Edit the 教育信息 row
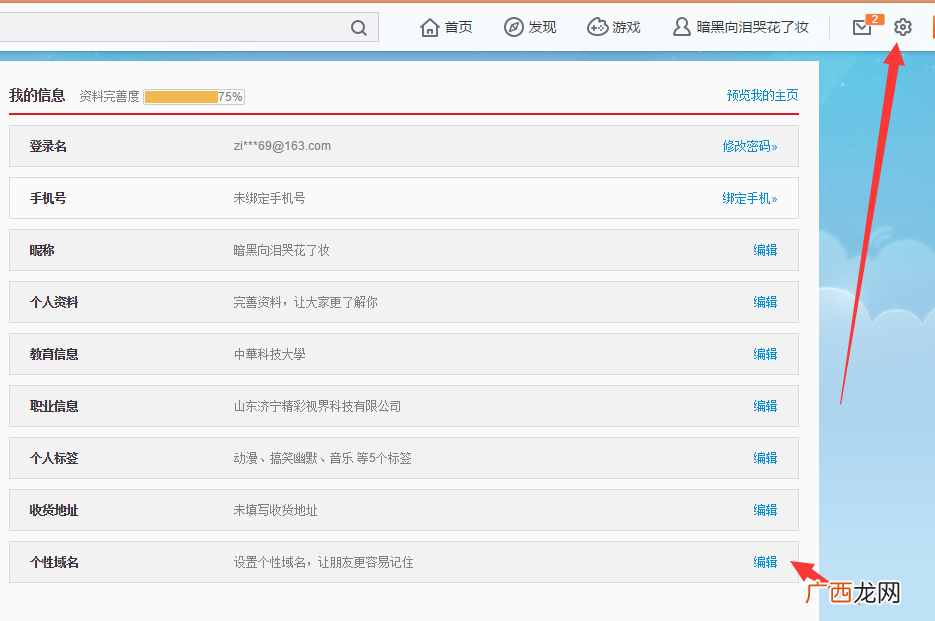935x621 pixels. coord(765,354)
